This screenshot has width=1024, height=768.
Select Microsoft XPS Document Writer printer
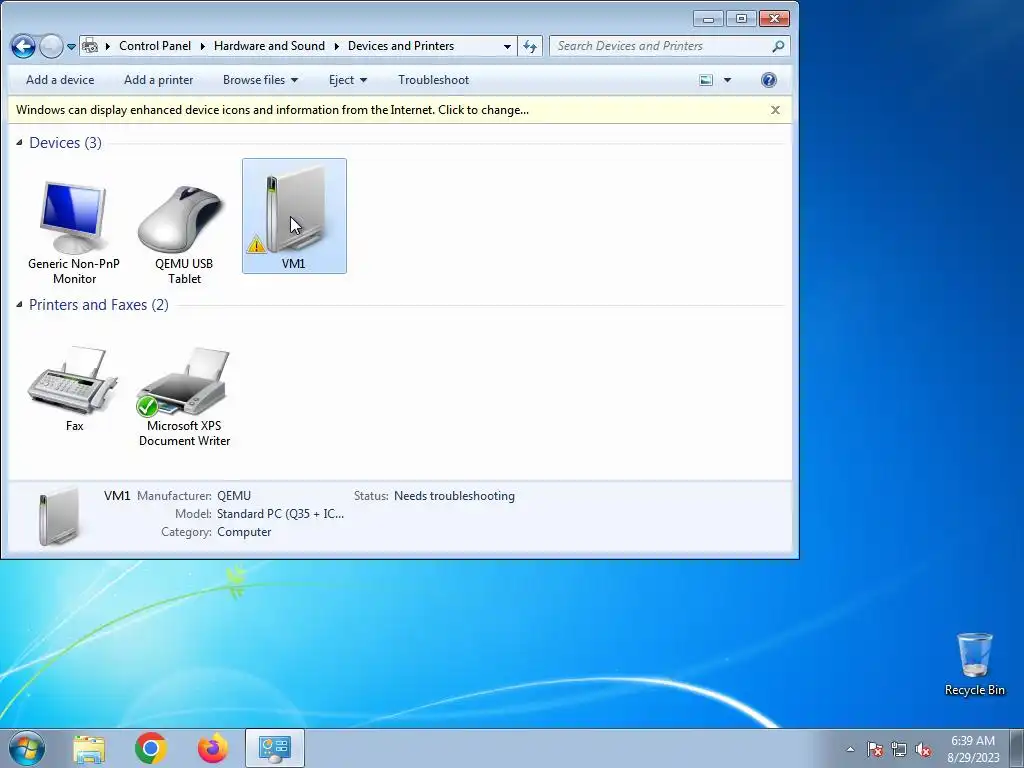(184, 396)
